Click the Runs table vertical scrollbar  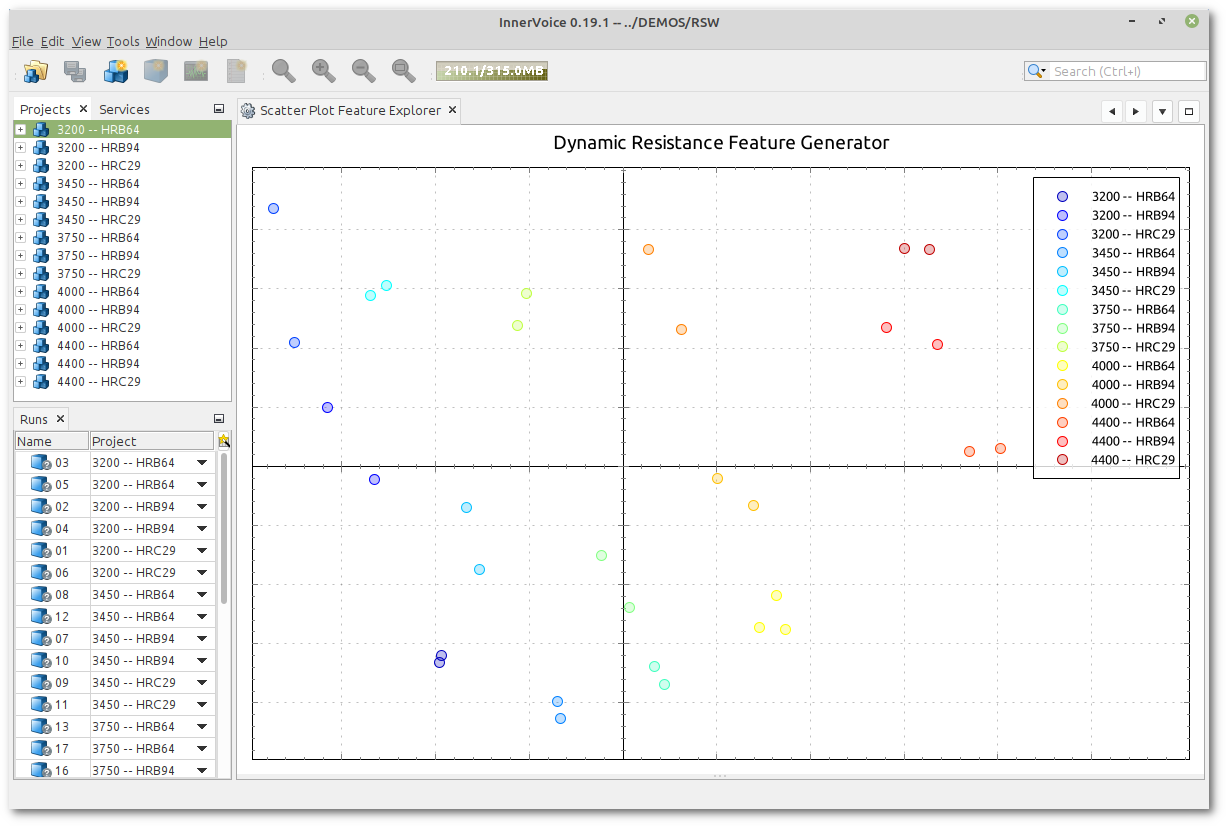pos(224,528)
